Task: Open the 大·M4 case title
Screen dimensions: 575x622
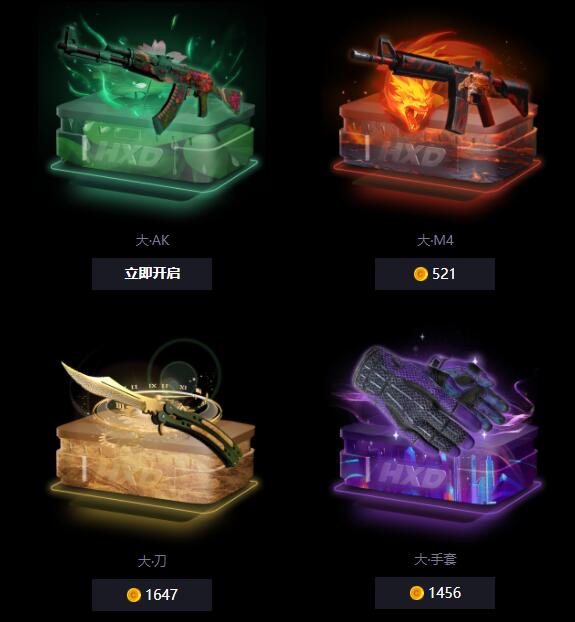Action: pos(435,240)
